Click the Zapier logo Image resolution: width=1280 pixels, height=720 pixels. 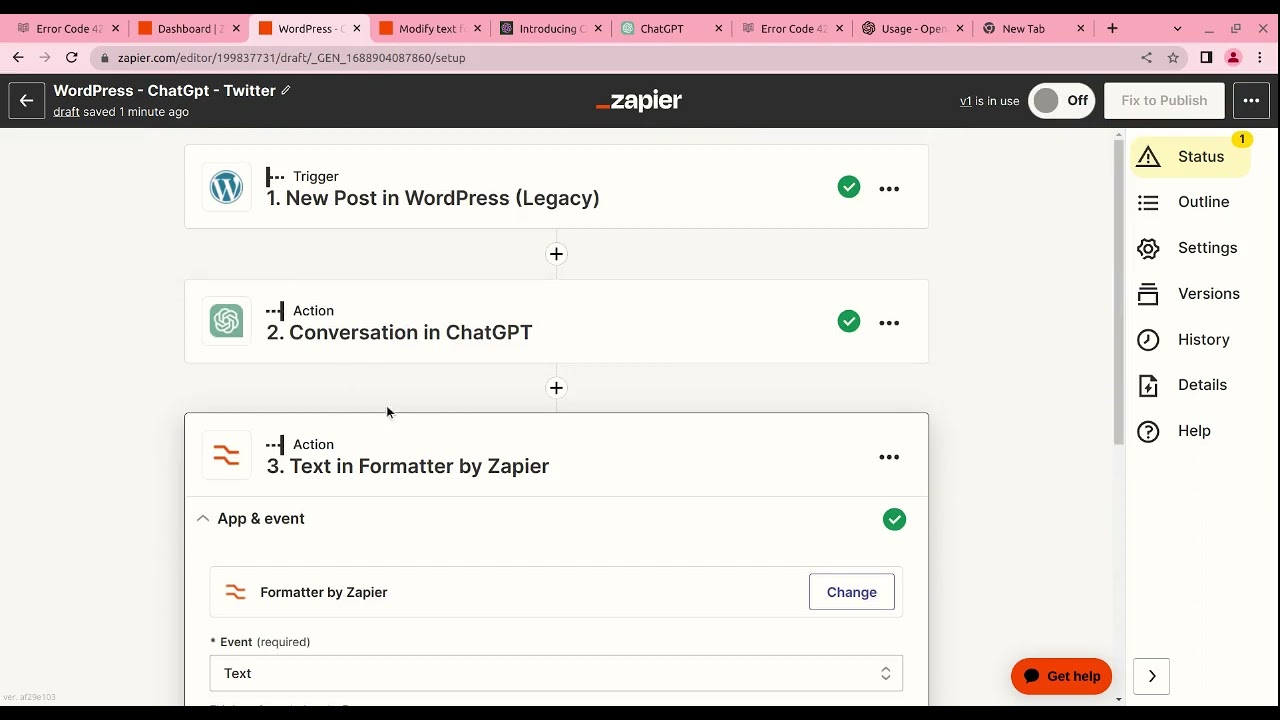coord(639,100)
